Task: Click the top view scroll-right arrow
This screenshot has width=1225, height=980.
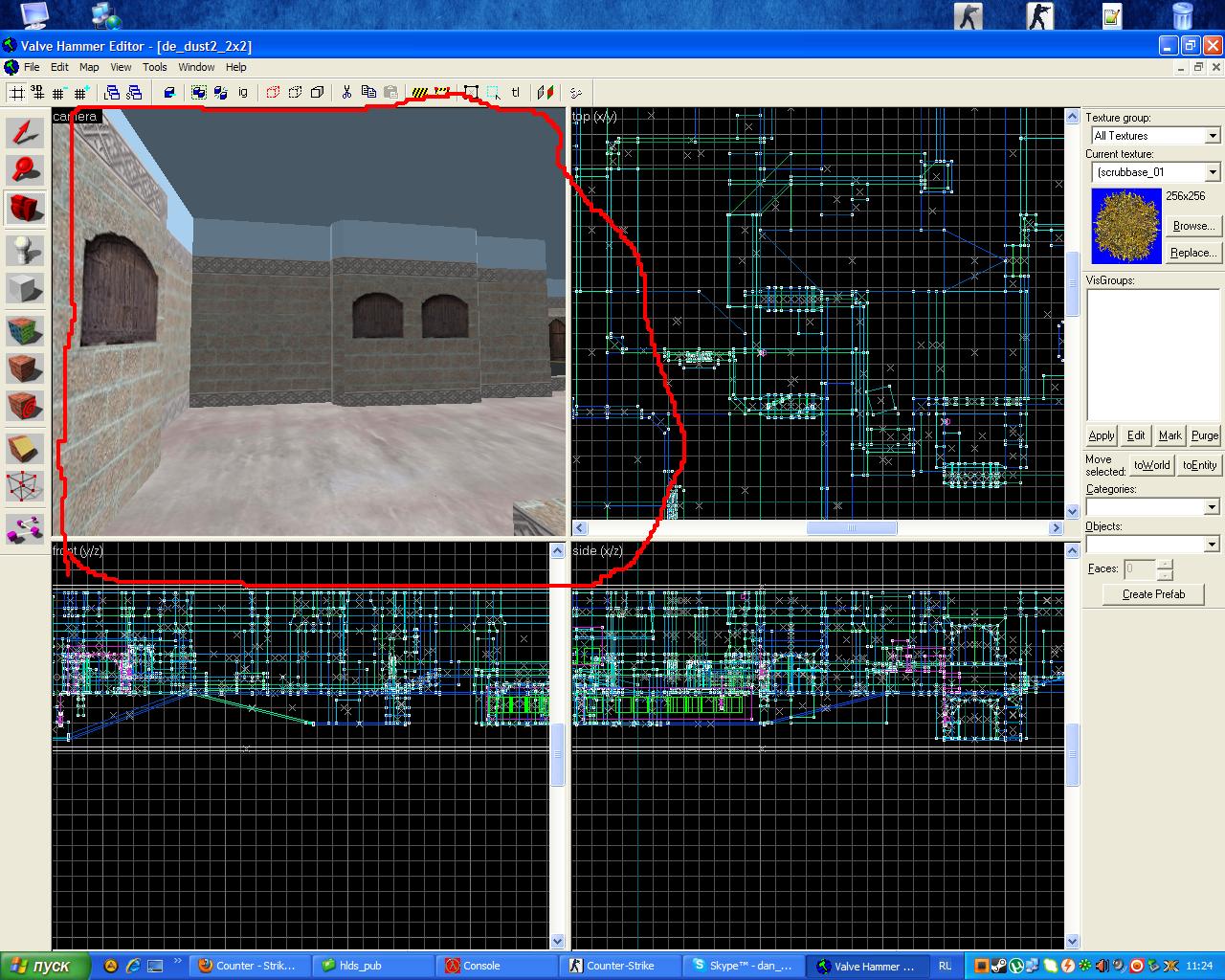Action: click(x=1057, y=528)
